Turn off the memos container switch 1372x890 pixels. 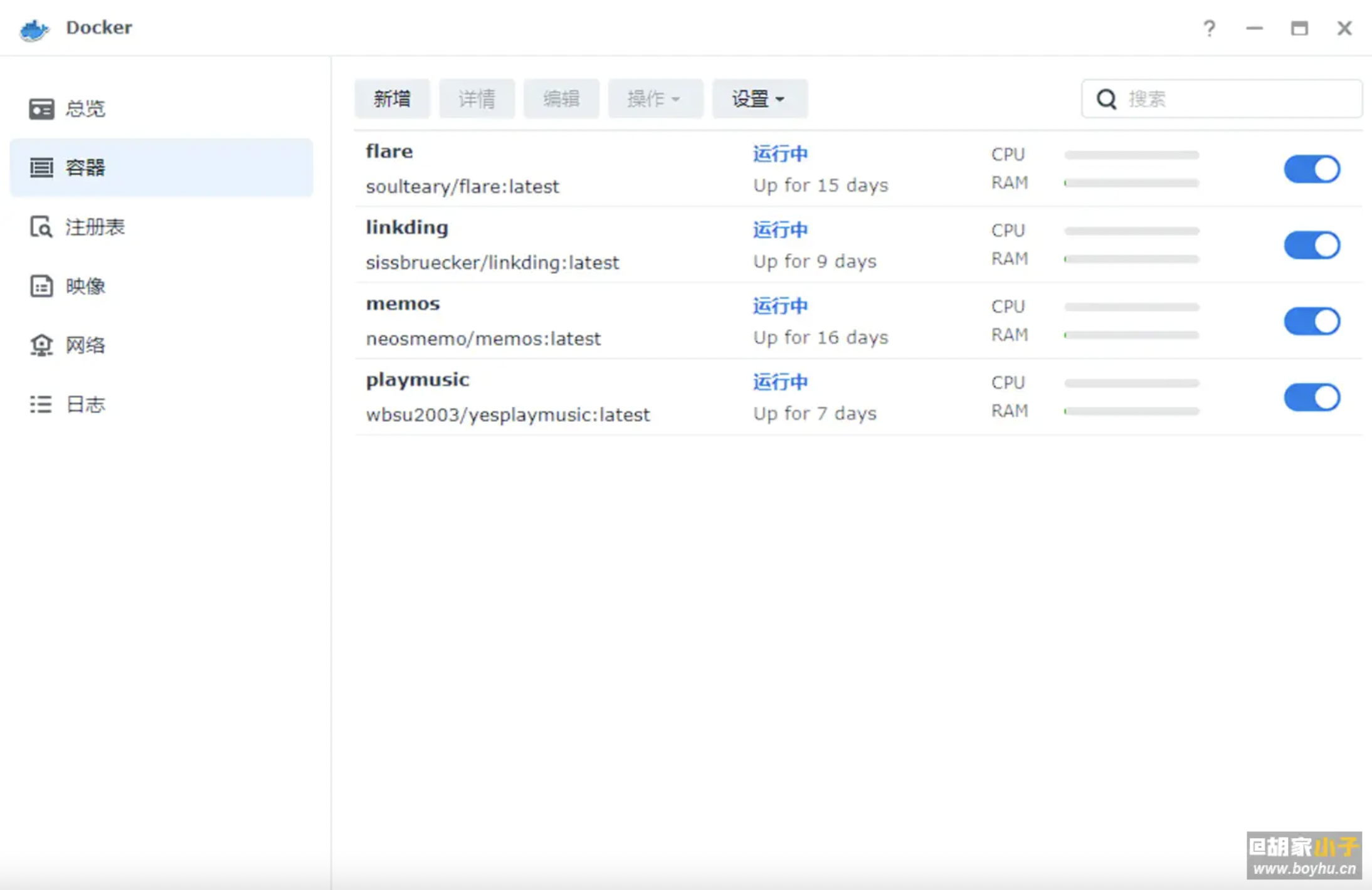coord(1312,321)
